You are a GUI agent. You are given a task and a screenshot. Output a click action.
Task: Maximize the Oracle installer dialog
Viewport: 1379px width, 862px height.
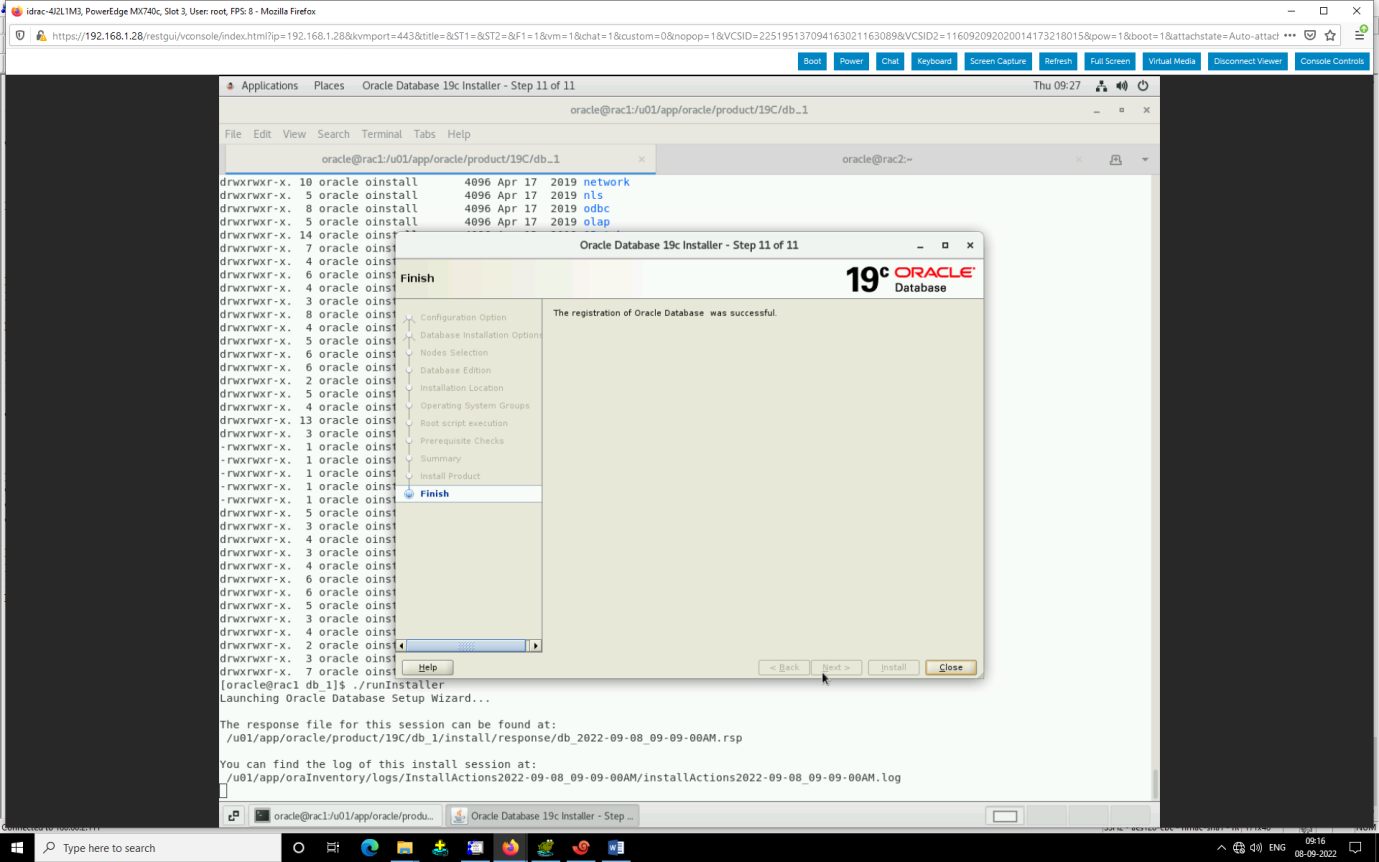(x=945, y=245)
